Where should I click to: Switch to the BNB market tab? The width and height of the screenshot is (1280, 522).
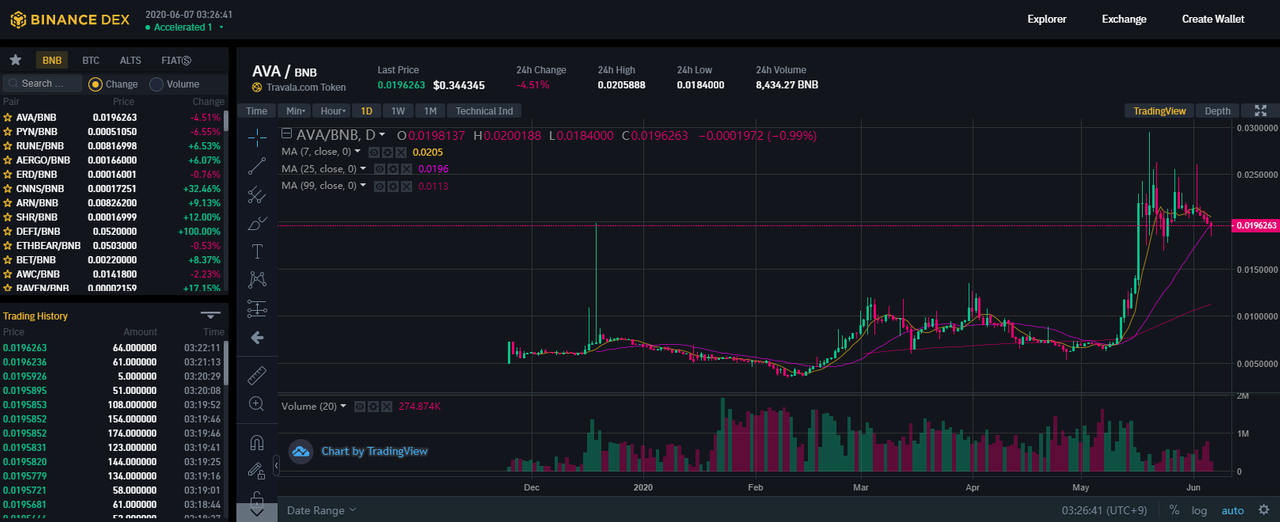(x=52, y=60)
